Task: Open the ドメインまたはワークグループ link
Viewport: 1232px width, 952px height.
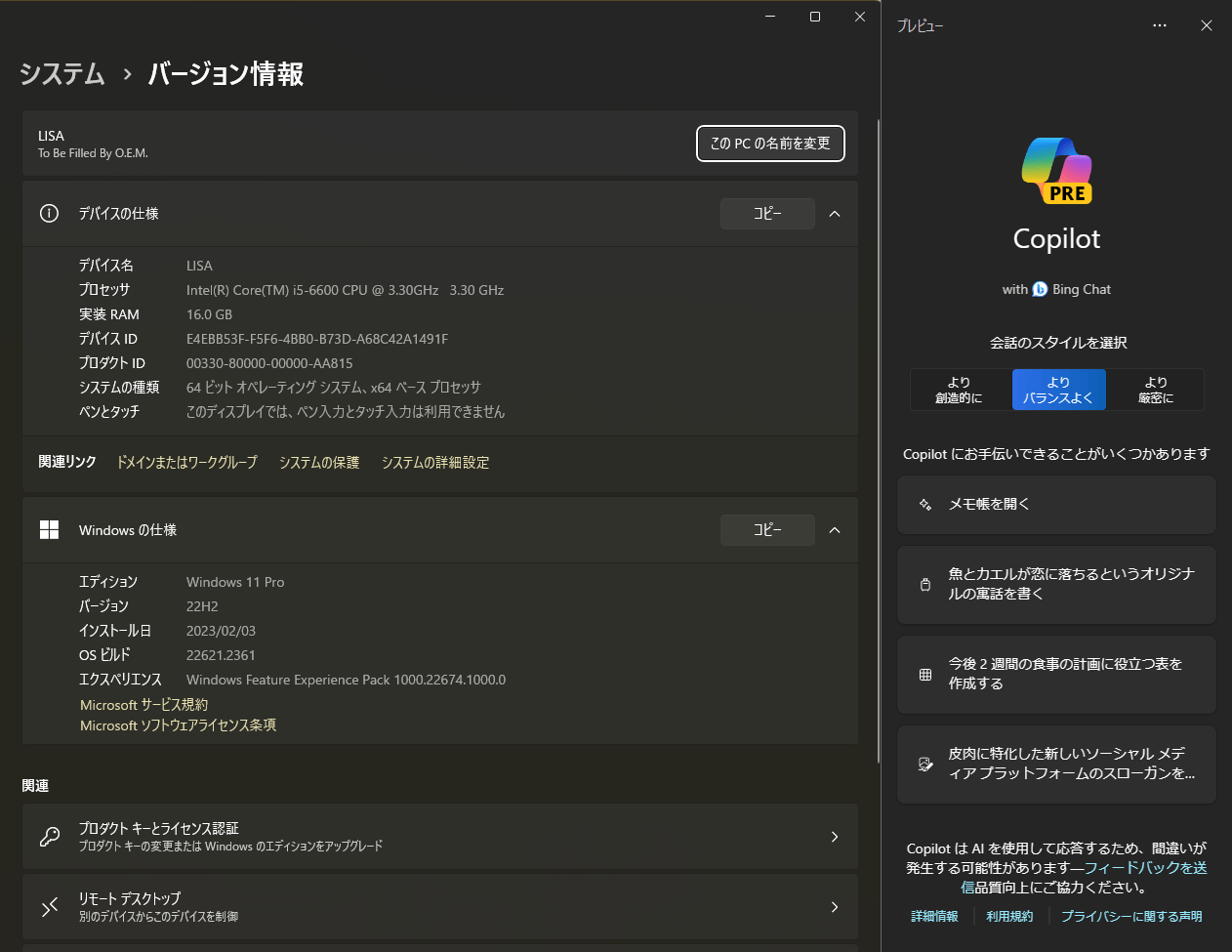Action: tap(187, 463)
